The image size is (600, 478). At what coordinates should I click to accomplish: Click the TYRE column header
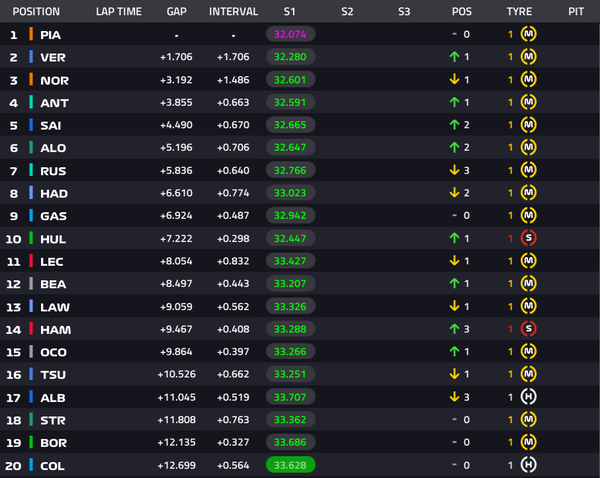pyautogui.click(x=519, y=11)
